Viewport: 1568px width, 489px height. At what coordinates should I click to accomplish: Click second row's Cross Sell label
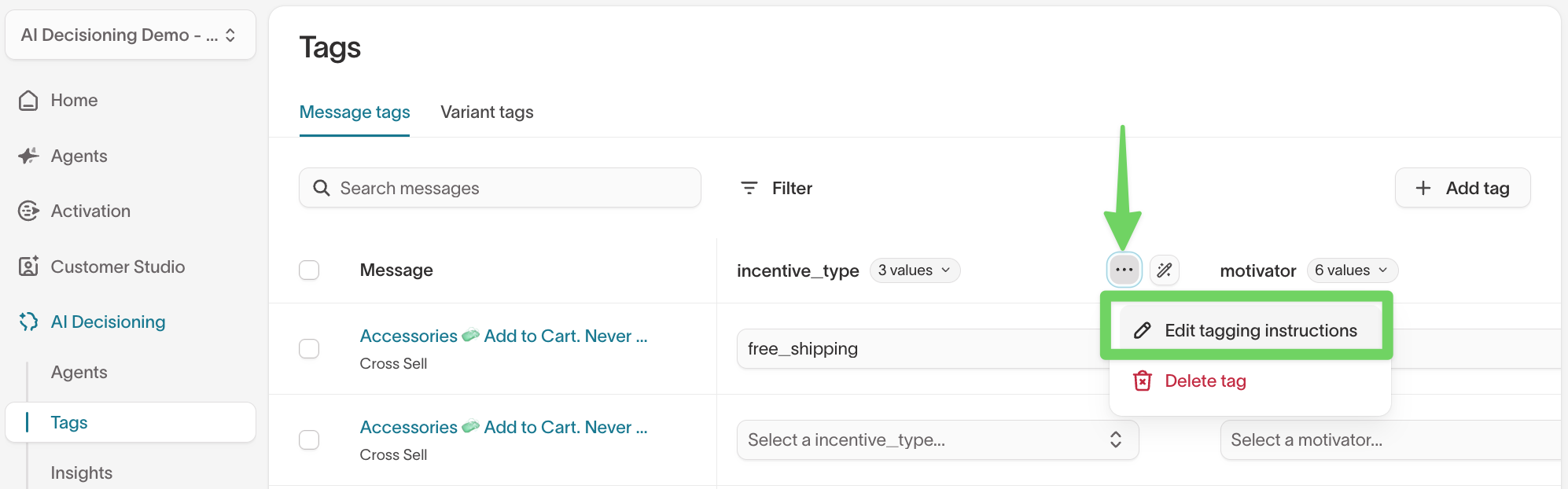pos(393,454)
